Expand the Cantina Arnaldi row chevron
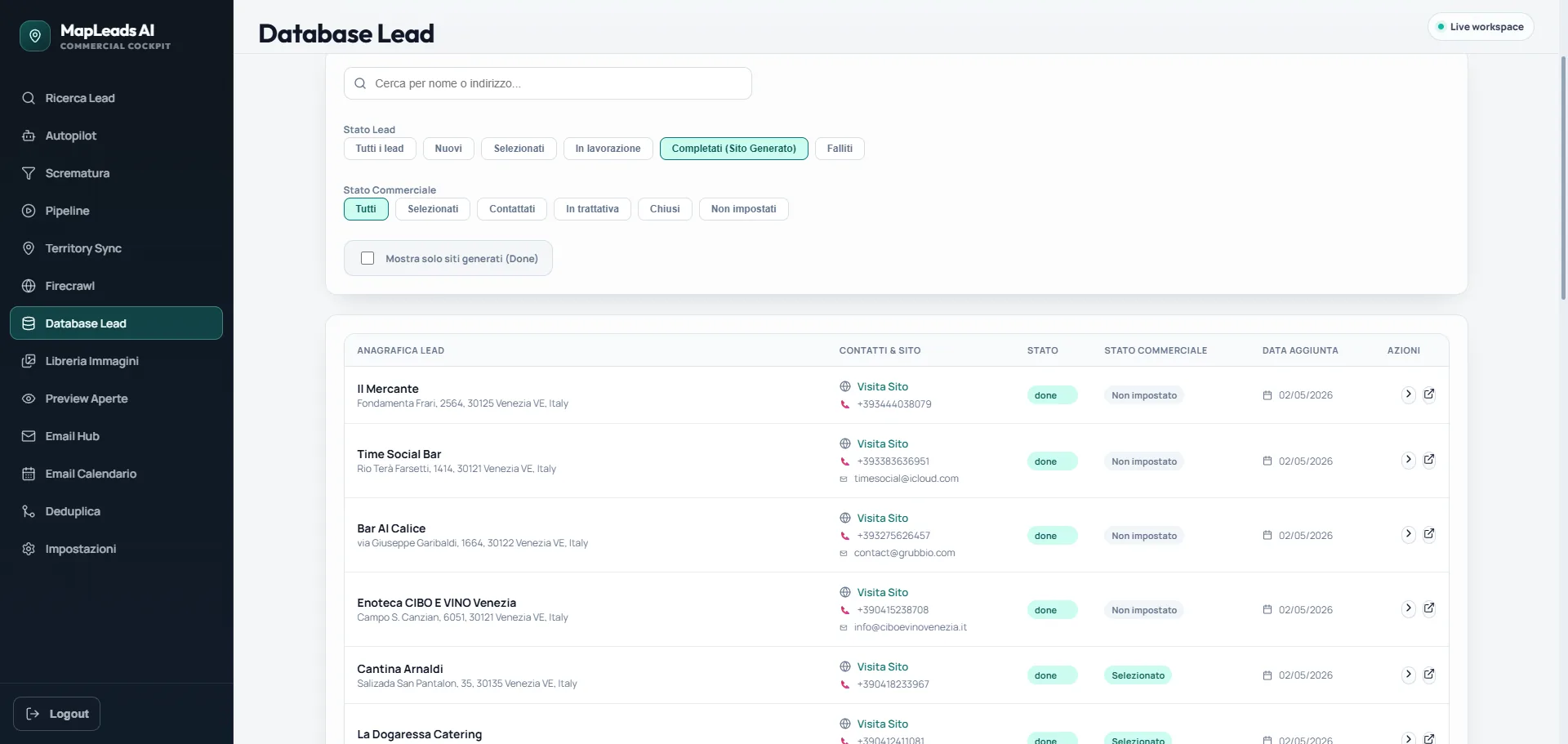Viewport: 1568px width, 744px height. pyautogui.click(x=1408, y=675)
